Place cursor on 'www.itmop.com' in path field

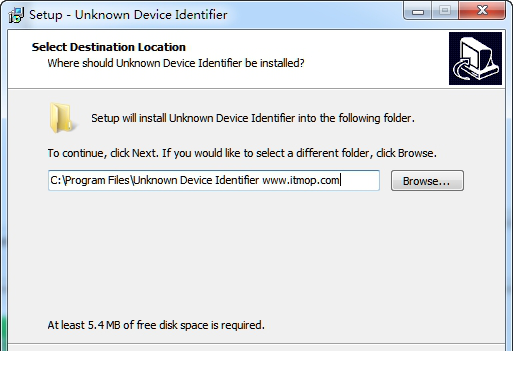[x=301, y=180]
